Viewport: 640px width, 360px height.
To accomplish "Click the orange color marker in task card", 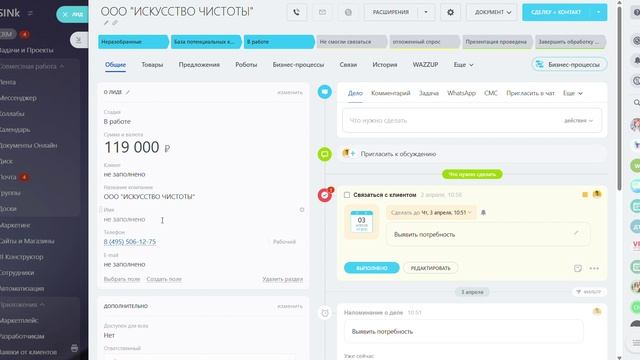I will [x=585, y=195].
